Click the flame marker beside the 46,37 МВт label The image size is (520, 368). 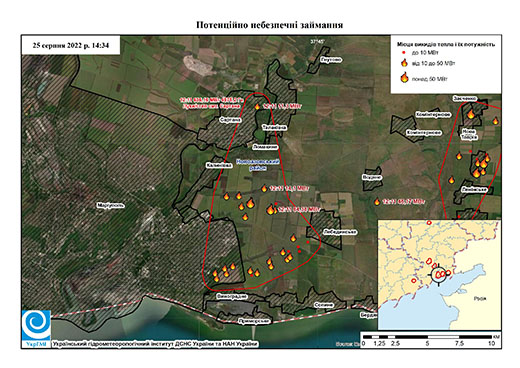[x=377, y=202]
